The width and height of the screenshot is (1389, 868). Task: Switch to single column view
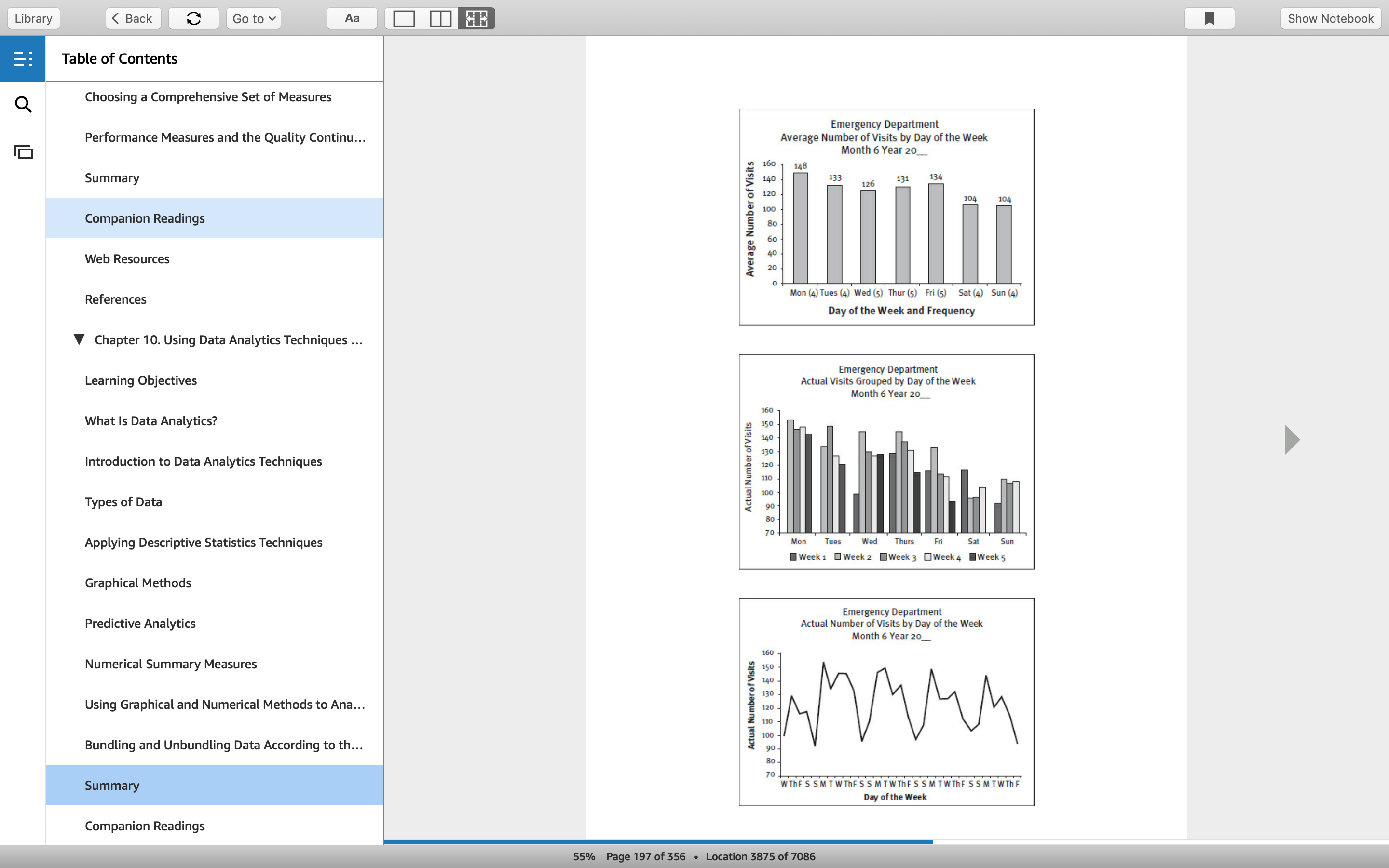tap(404, 18)
